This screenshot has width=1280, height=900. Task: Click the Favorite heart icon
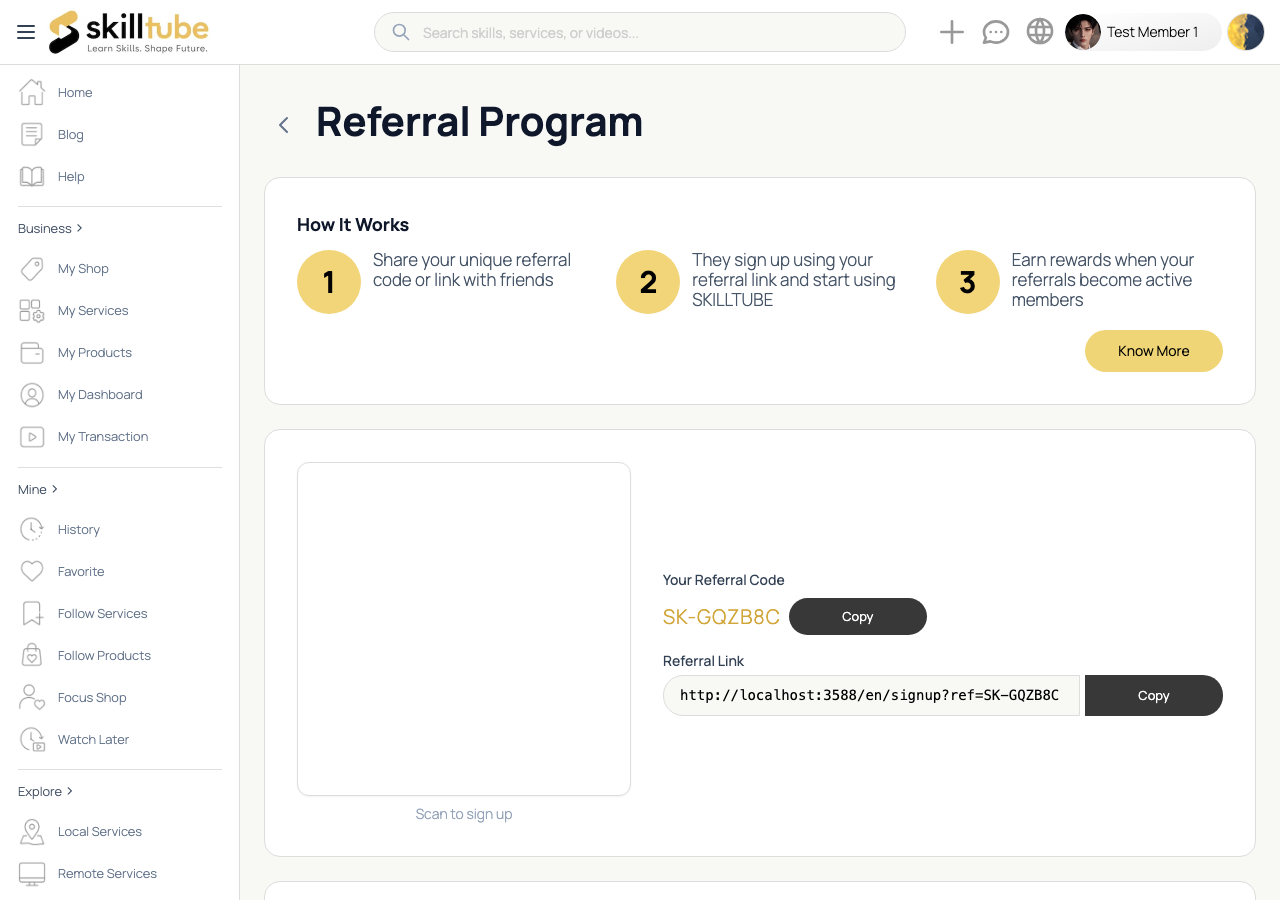32,571
